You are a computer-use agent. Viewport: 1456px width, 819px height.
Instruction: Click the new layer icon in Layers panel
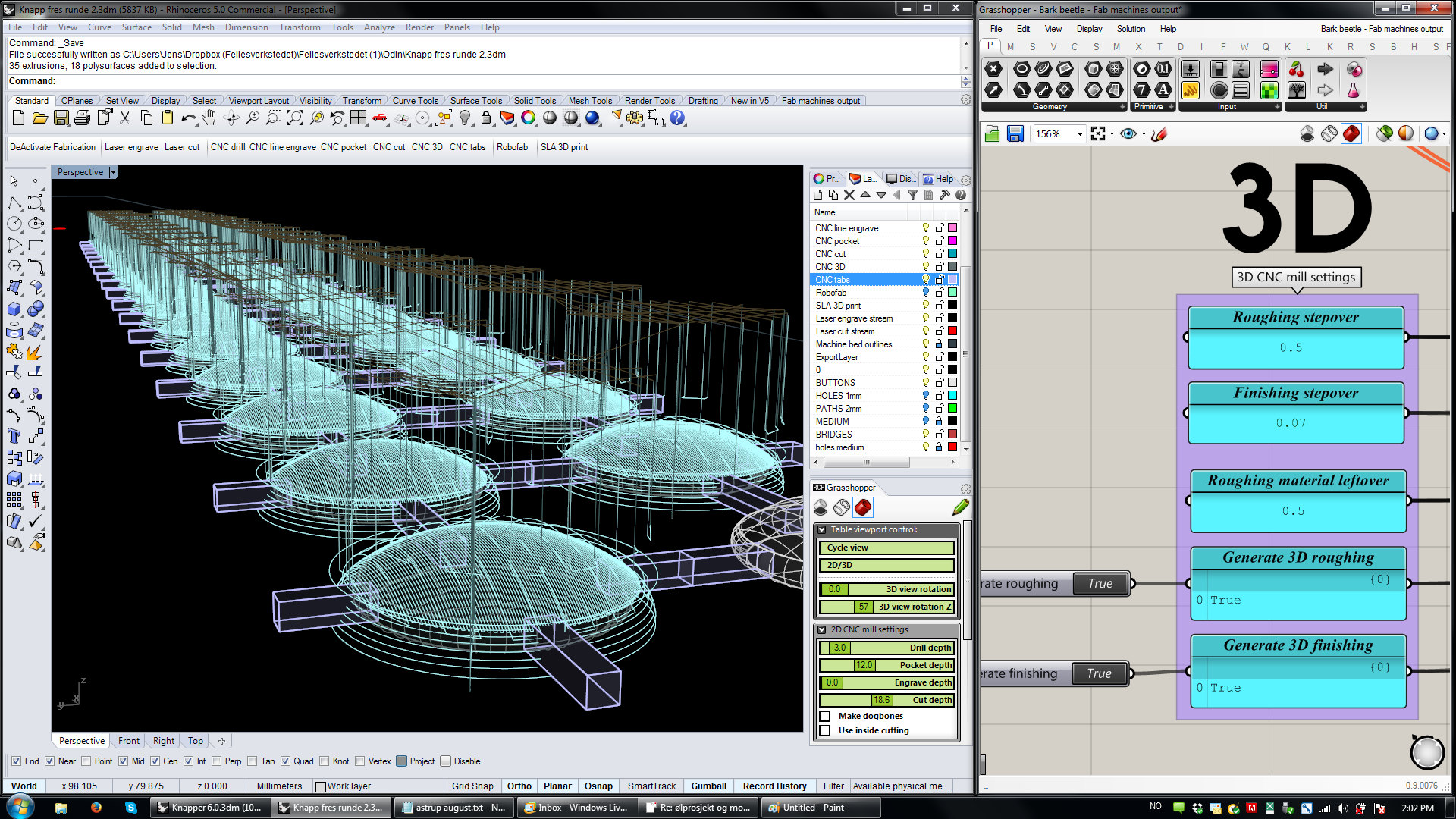click(817, 195)
